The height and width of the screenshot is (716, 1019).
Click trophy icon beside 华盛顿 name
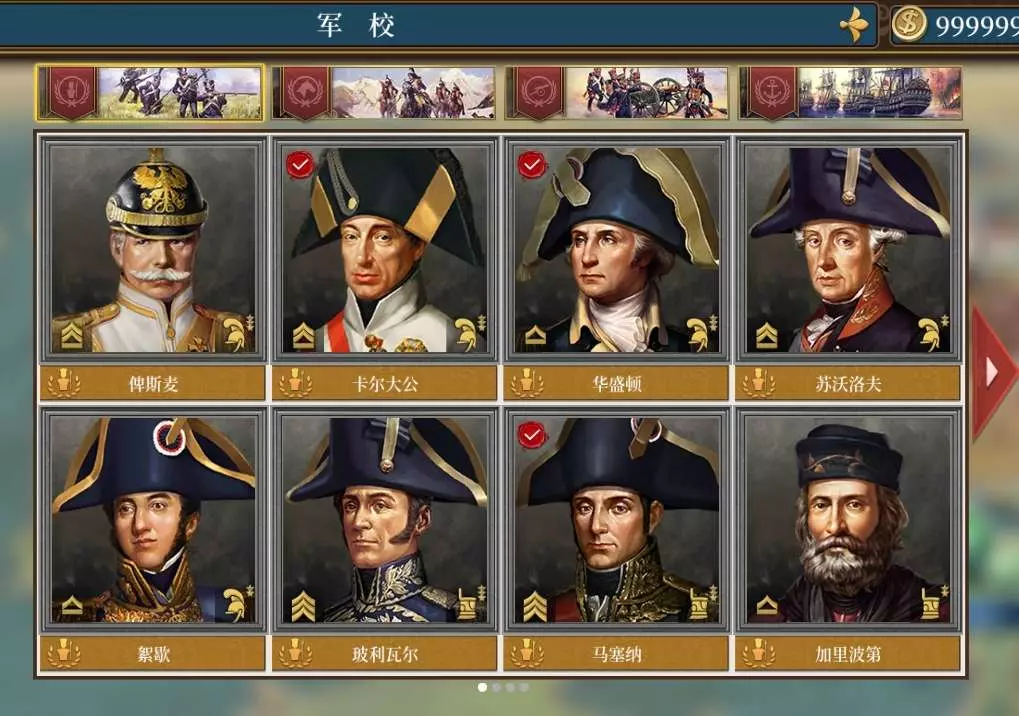pyautogui.click(x=527, y=383)
